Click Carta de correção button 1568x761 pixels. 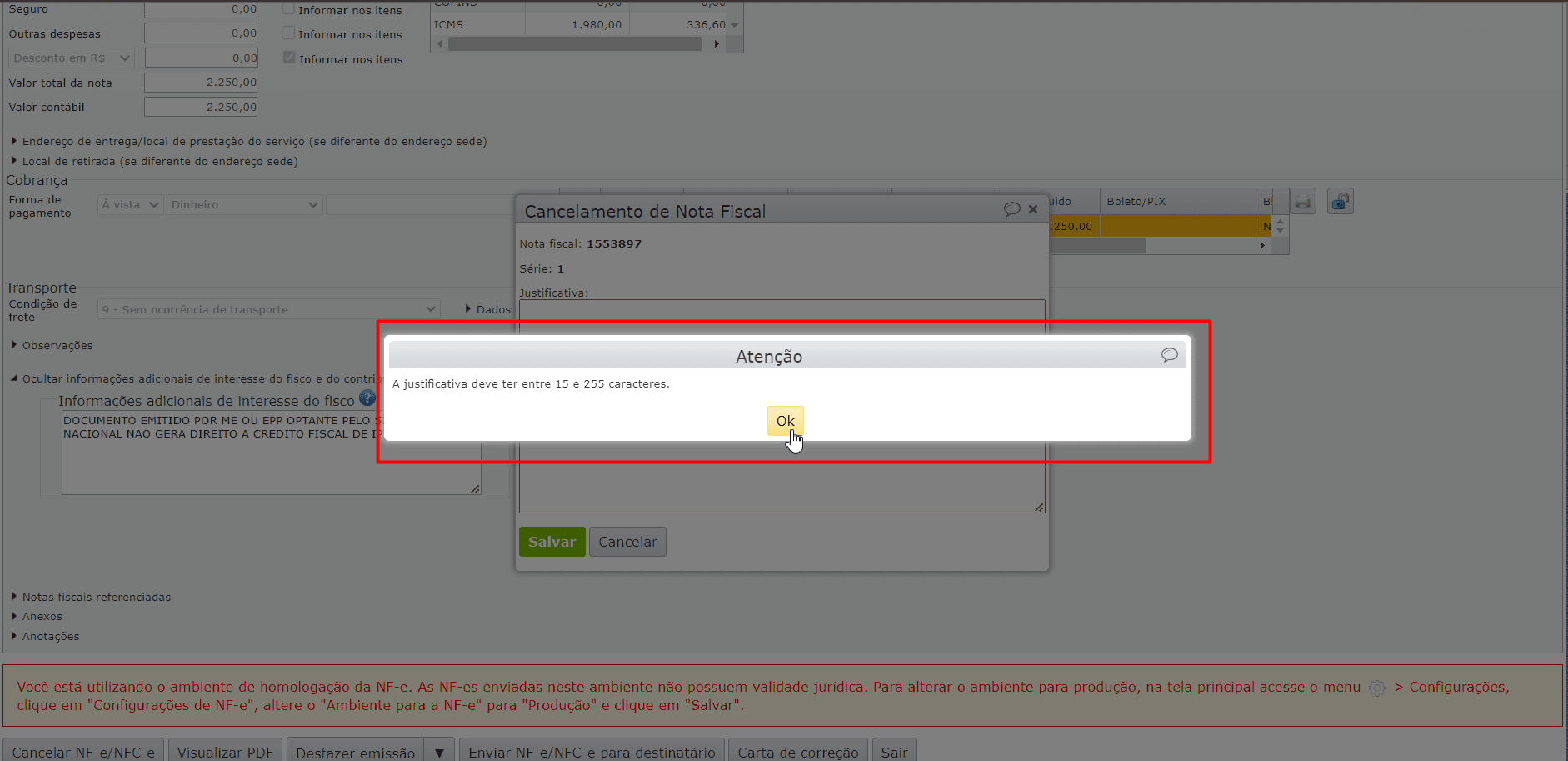click(x=798, y=752)
